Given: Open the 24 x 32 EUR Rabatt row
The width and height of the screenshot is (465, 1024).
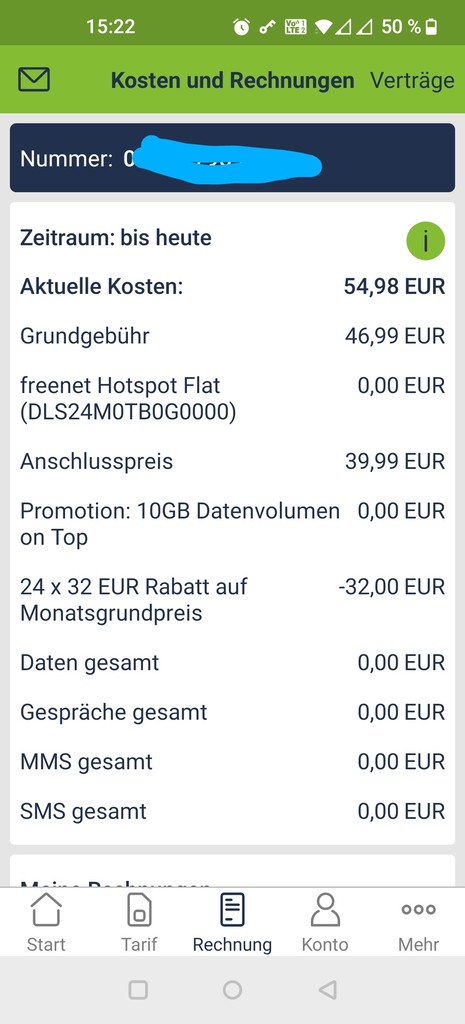Looking at the screenshot, I should click(x=232, y=600).
